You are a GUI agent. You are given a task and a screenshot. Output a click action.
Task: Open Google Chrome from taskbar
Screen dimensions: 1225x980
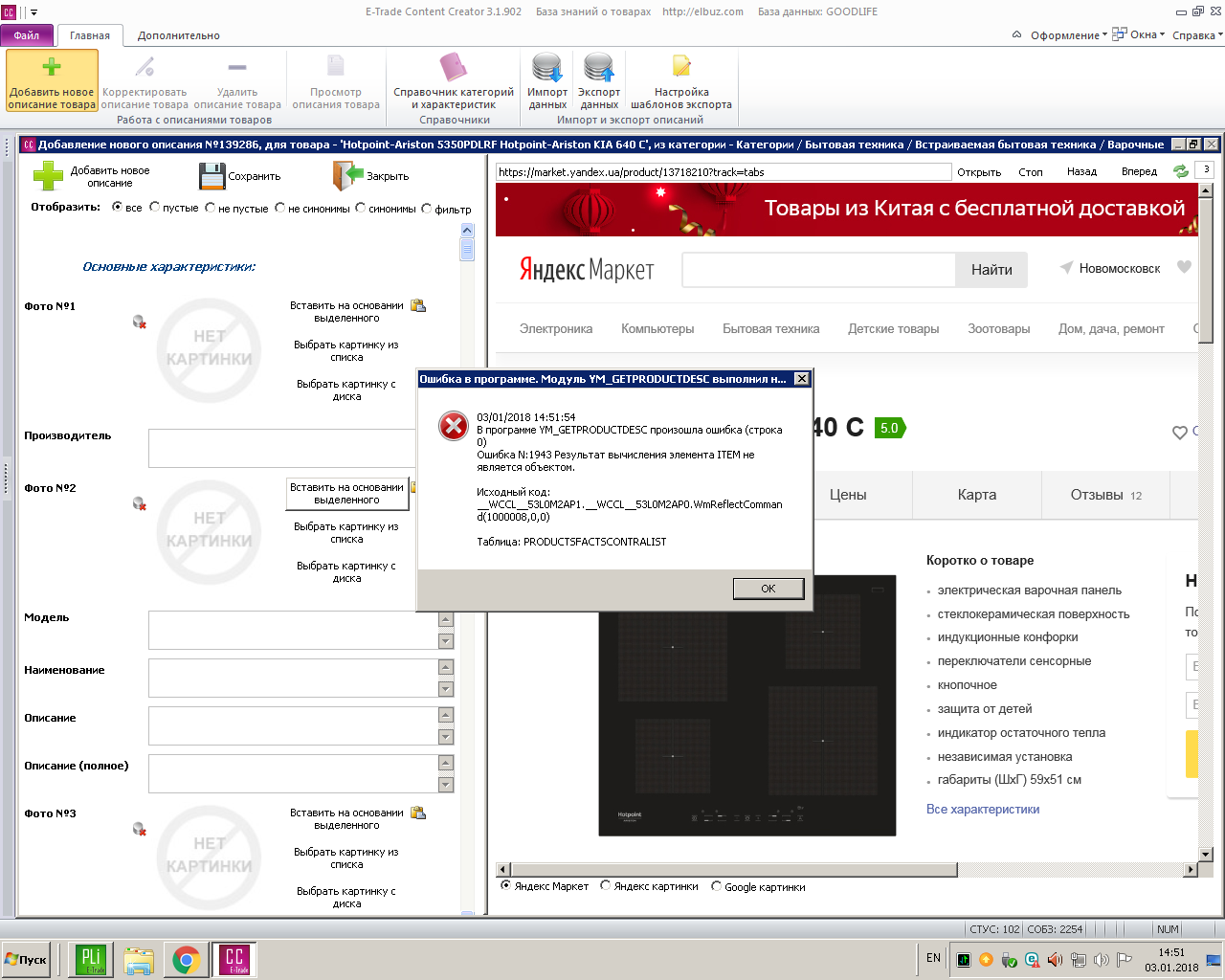tap(186, 960)
